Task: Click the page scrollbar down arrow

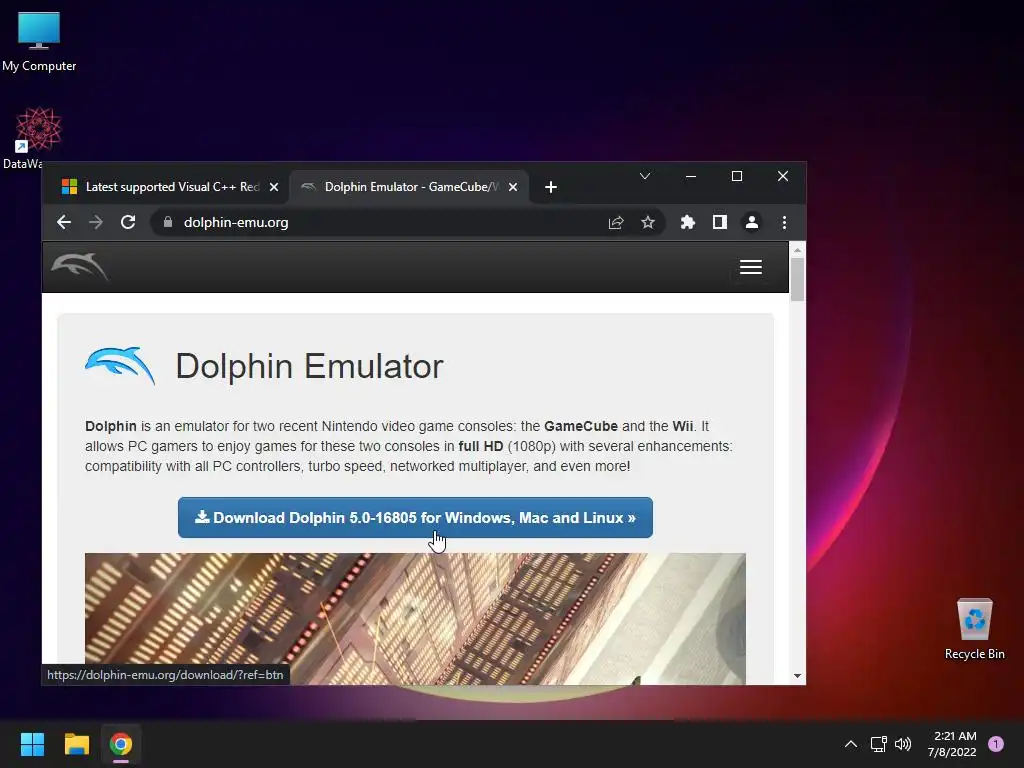Action: click(797, 676)
